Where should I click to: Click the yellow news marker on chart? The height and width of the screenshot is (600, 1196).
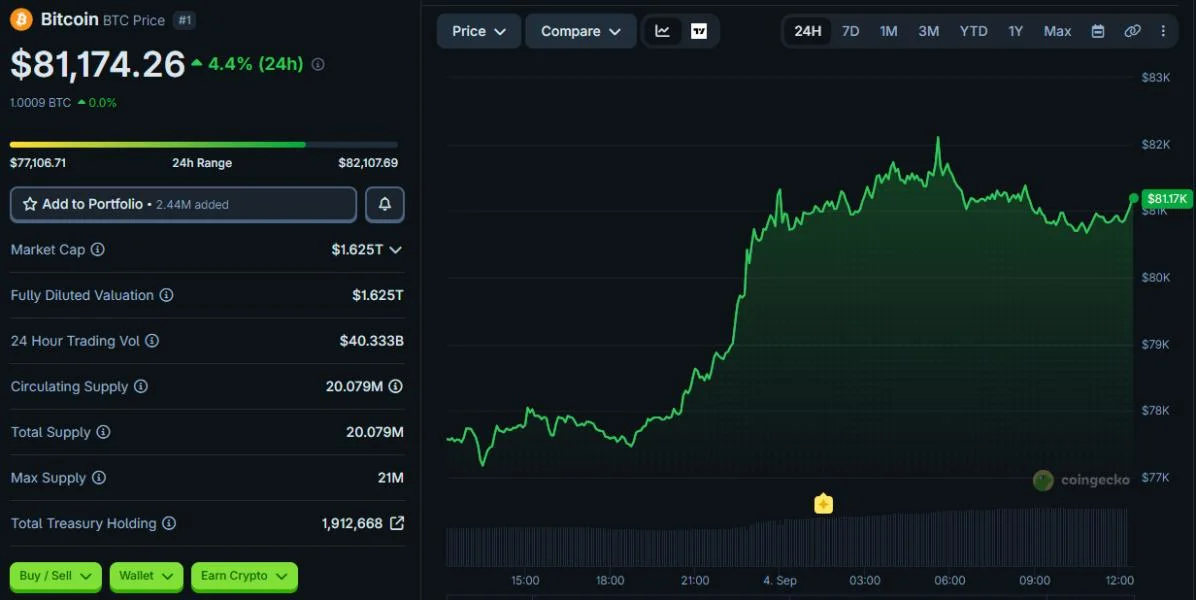coord(823,504)
